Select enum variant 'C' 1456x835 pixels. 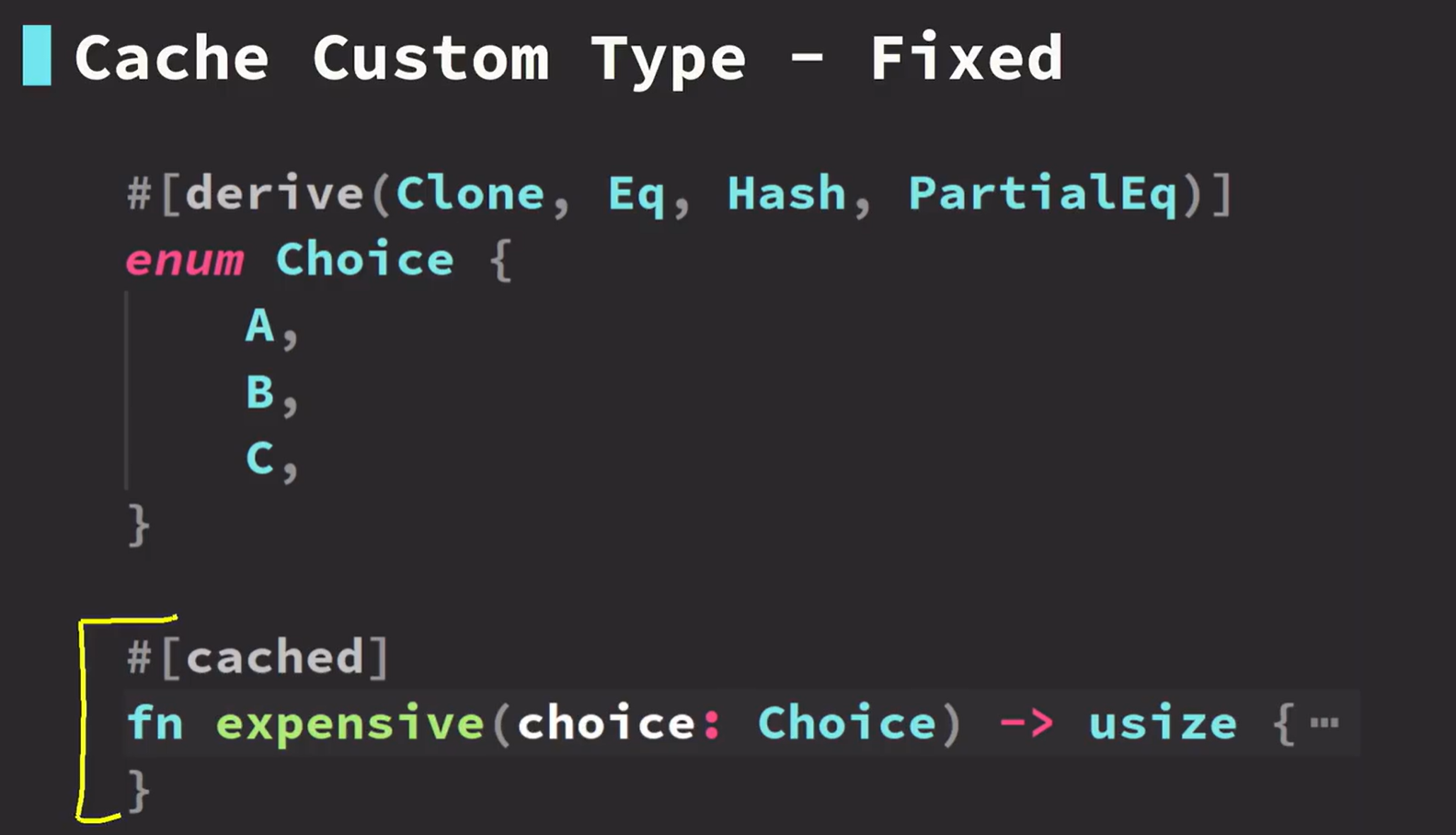tap(260, 458)
